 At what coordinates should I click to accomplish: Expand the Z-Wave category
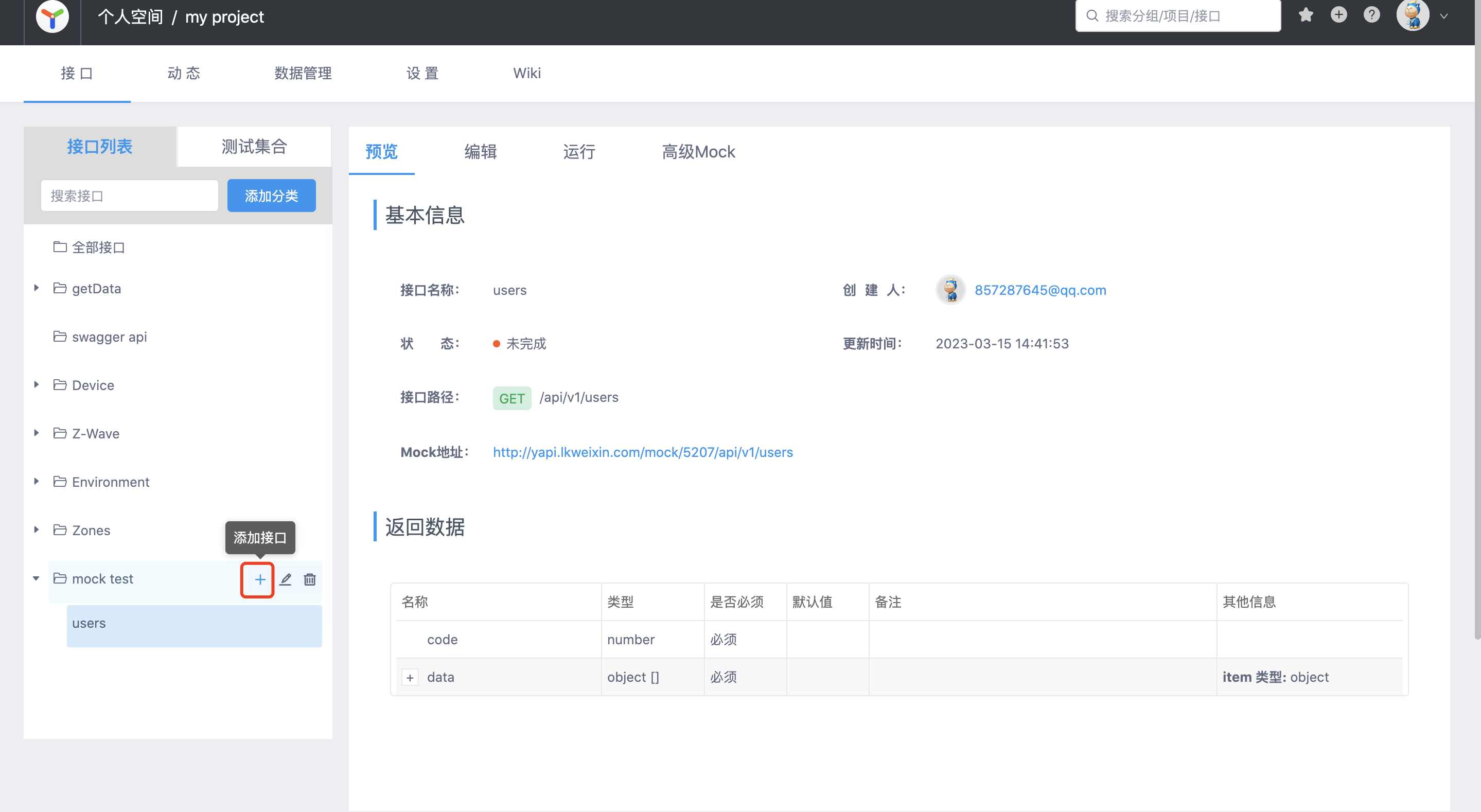point(36,433)
